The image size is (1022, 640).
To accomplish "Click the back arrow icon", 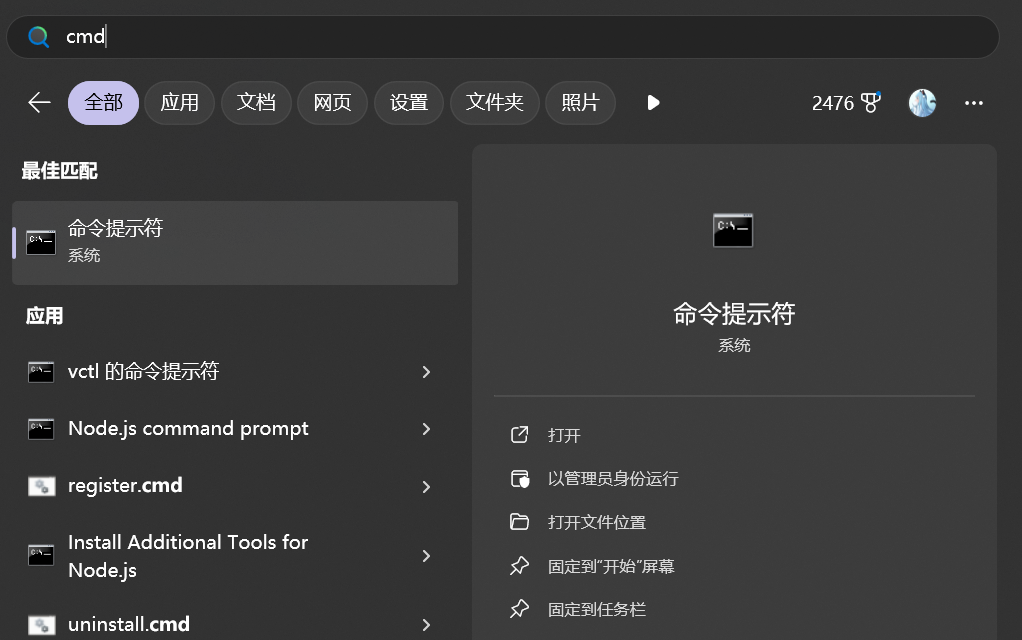I will [x=39, y=103].
